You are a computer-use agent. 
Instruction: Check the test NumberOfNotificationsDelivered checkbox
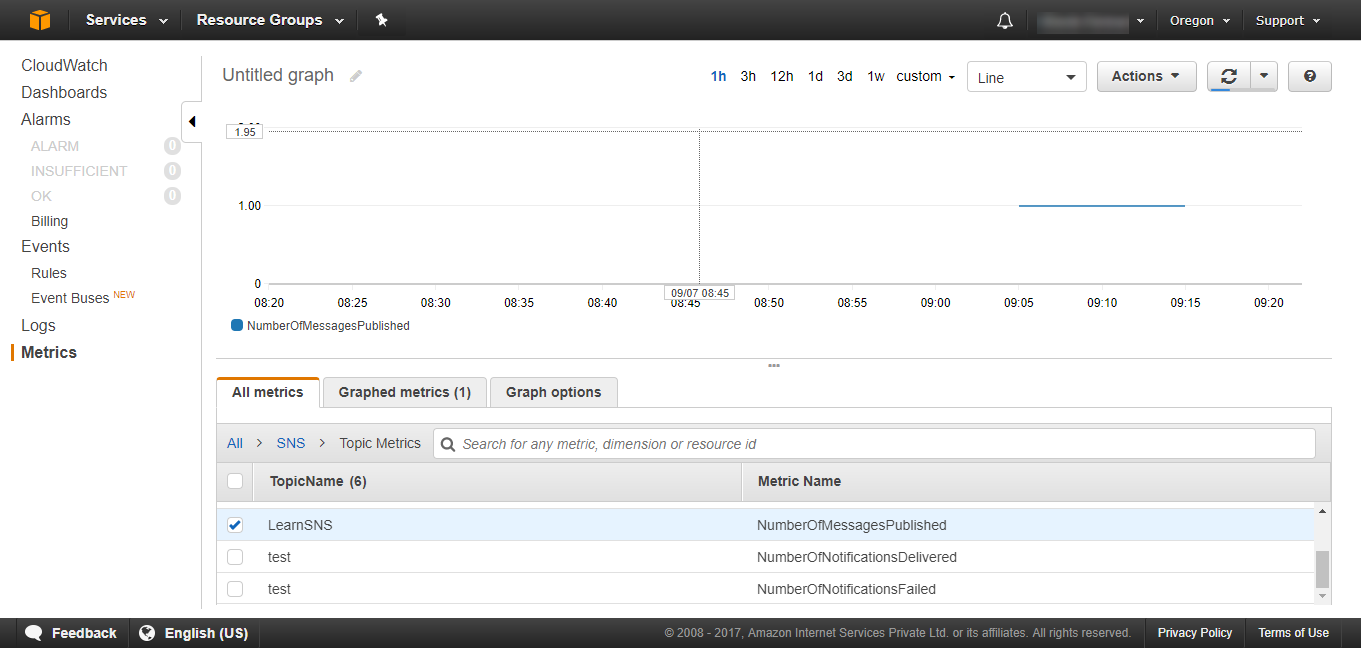pyautogui.click(x=235, y=557)
